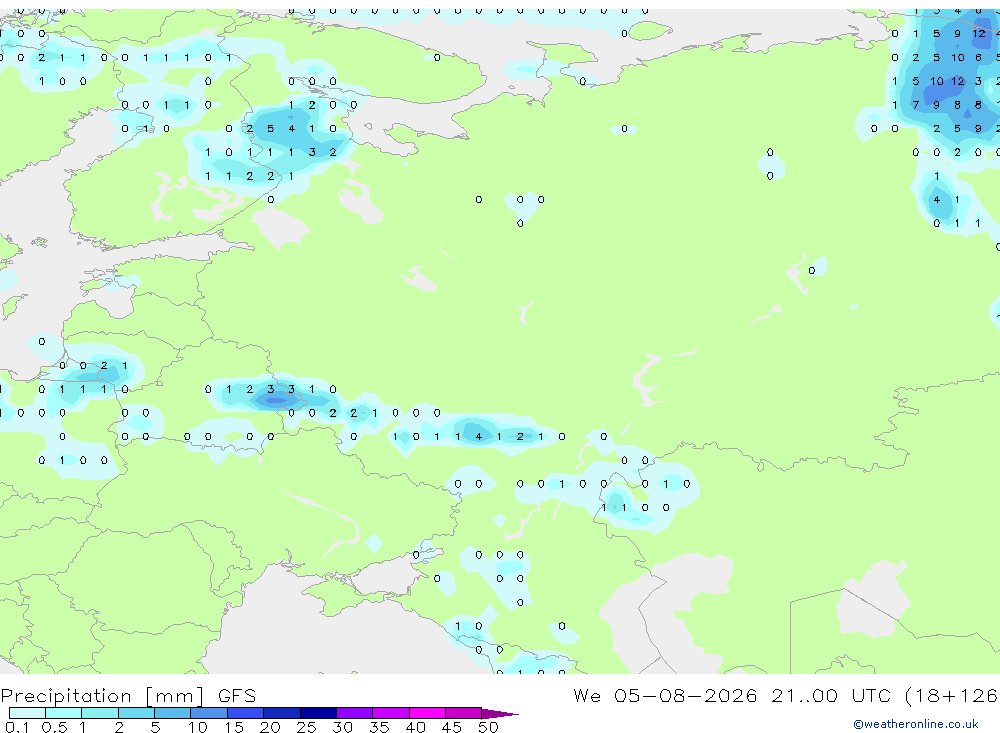
Task: Click legend label '0.5'
Action: coord(54,727)
